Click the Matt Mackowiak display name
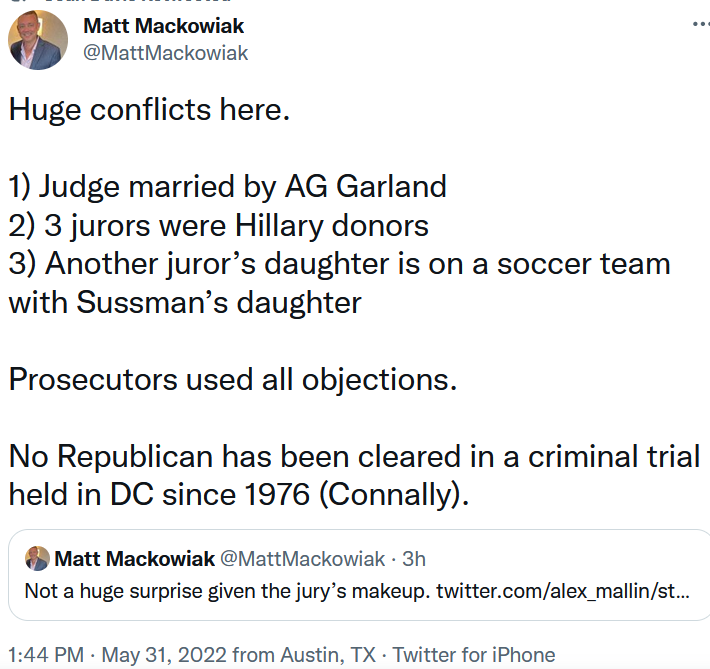710x669 pixels. pyautogui.click(x=163, y=26)
